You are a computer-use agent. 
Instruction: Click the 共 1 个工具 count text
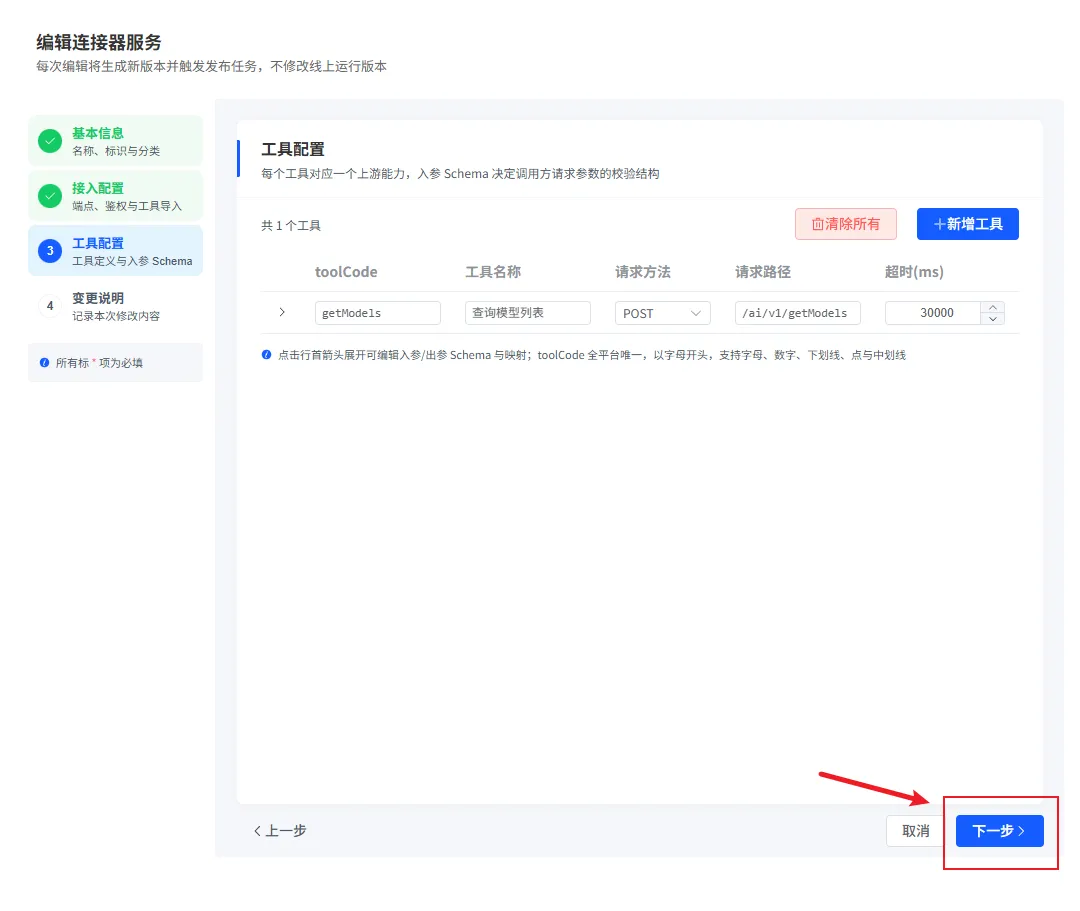(x=291, y=225)
